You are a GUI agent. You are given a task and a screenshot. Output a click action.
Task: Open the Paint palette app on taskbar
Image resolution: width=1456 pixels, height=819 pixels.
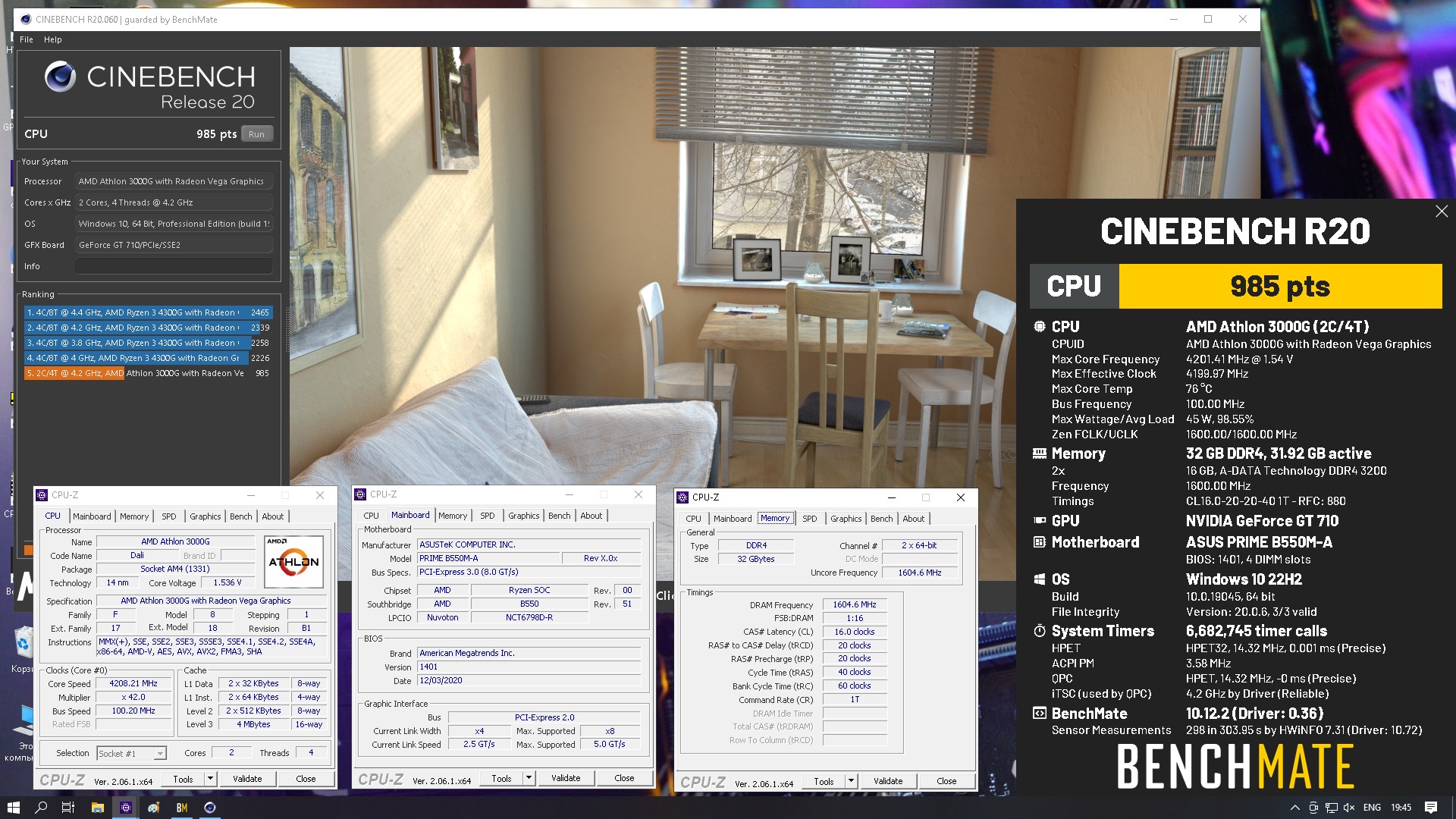click(154, 808)
